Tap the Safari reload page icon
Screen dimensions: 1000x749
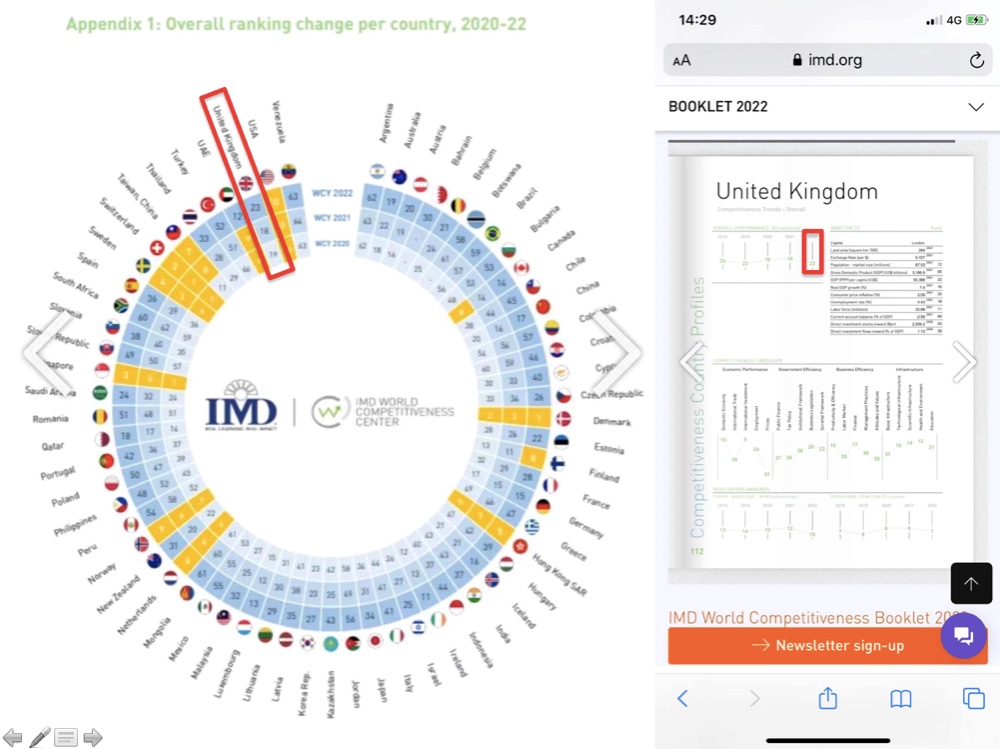pos(976,61)
